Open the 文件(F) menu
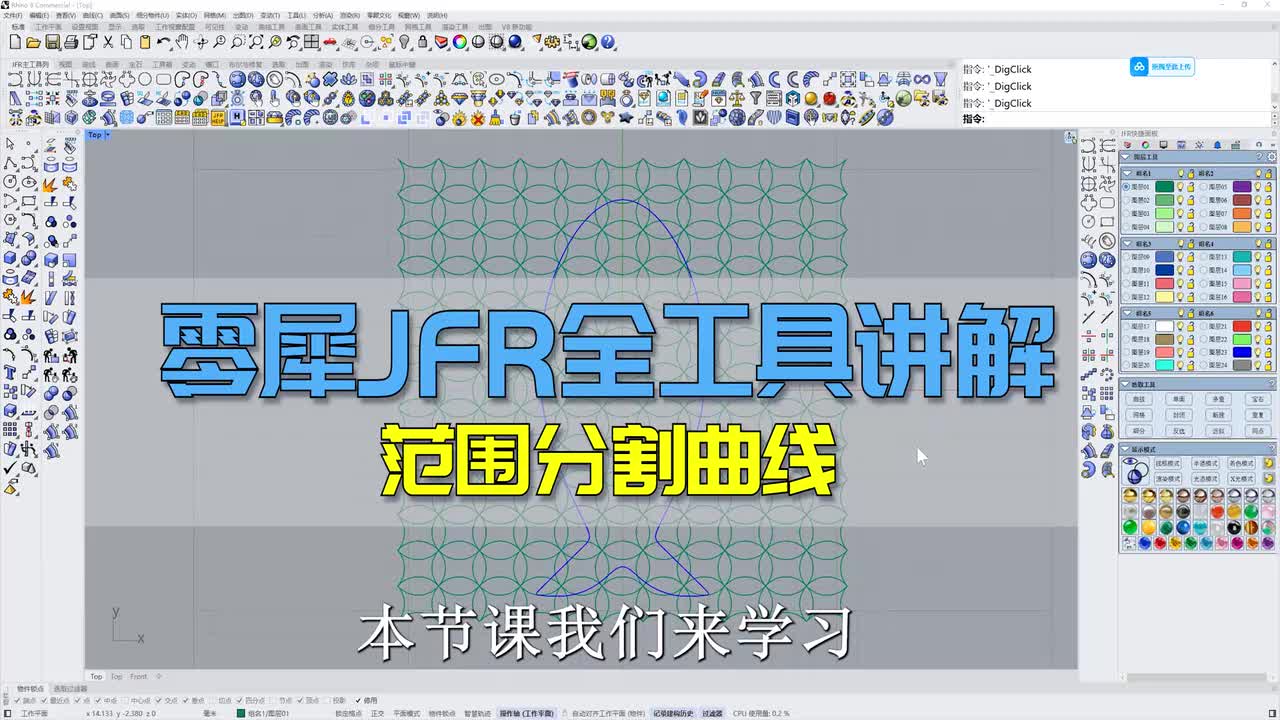 point(12,16)
